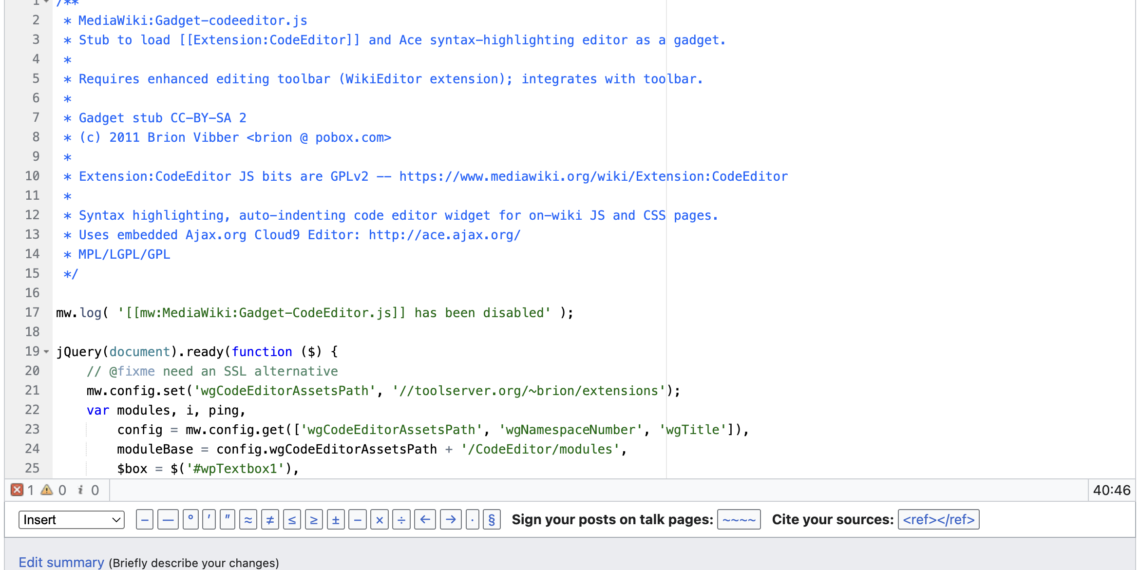The width and height of the screenshot is (1140, 570).
Task: Click the 40:46 cursor position indicator
Action: tap(1112, 490)
